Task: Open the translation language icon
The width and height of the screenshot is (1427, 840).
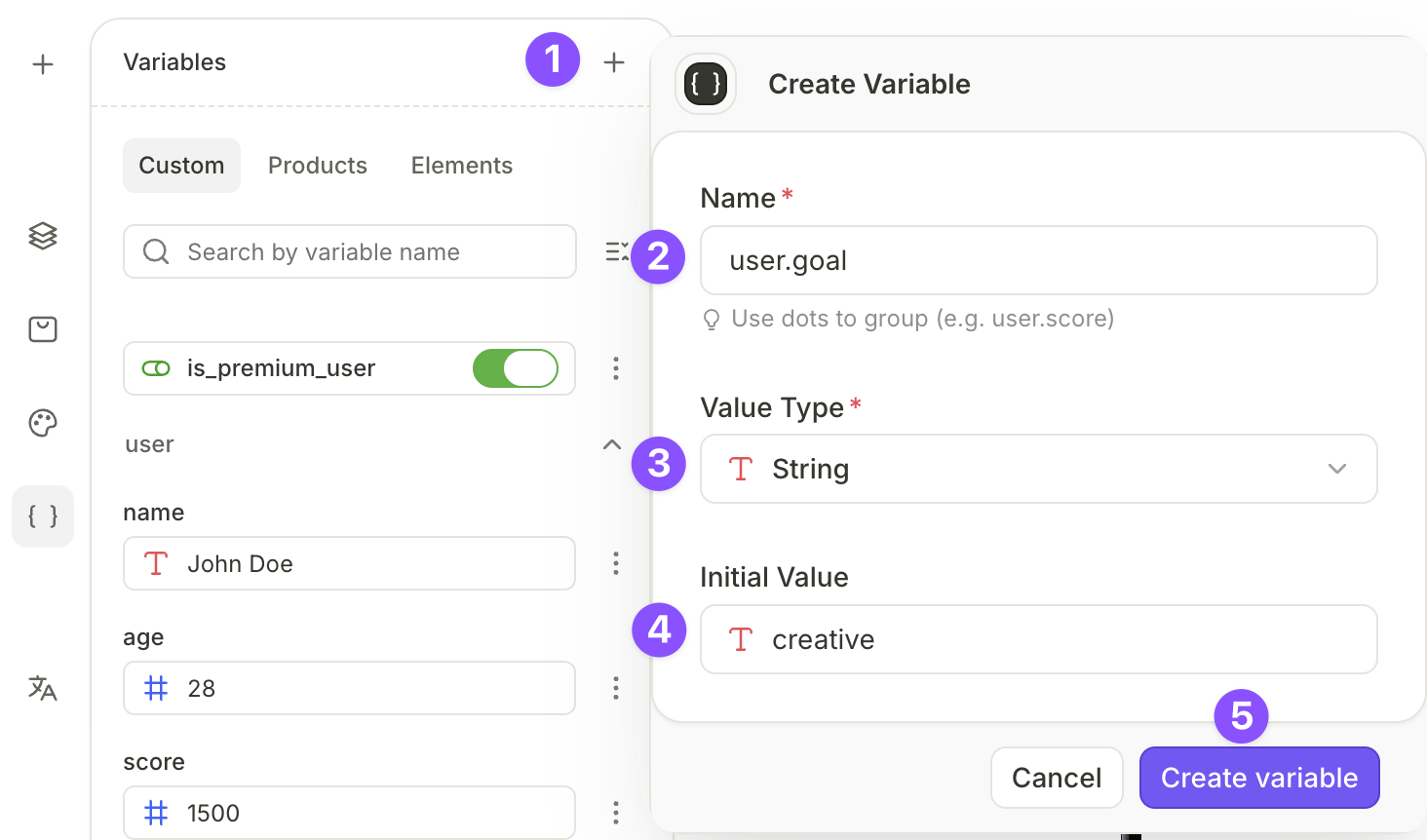Action: [43, 688]
